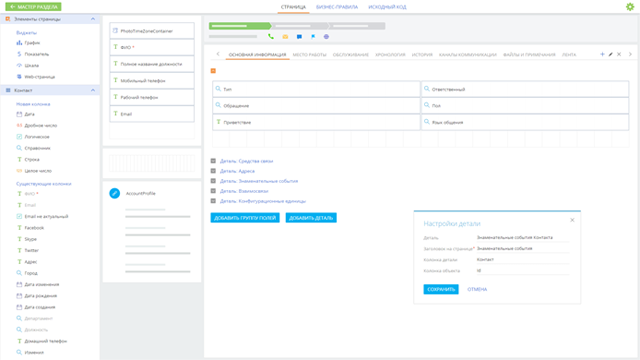Open the ОБСЛУЖИВАНИЕ tab
Image resolution: width=640 pixels, height=360 pixels.
point(351,55)
